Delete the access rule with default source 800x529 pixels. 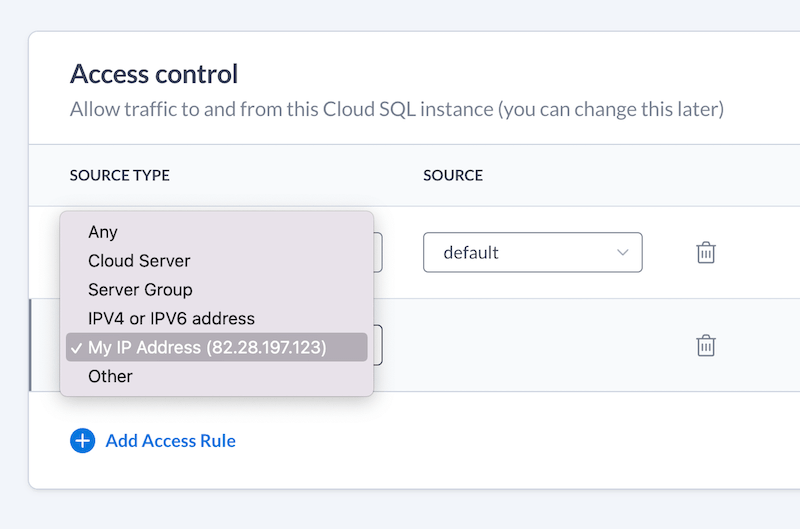pyautogui.click(x=706, y=253)
